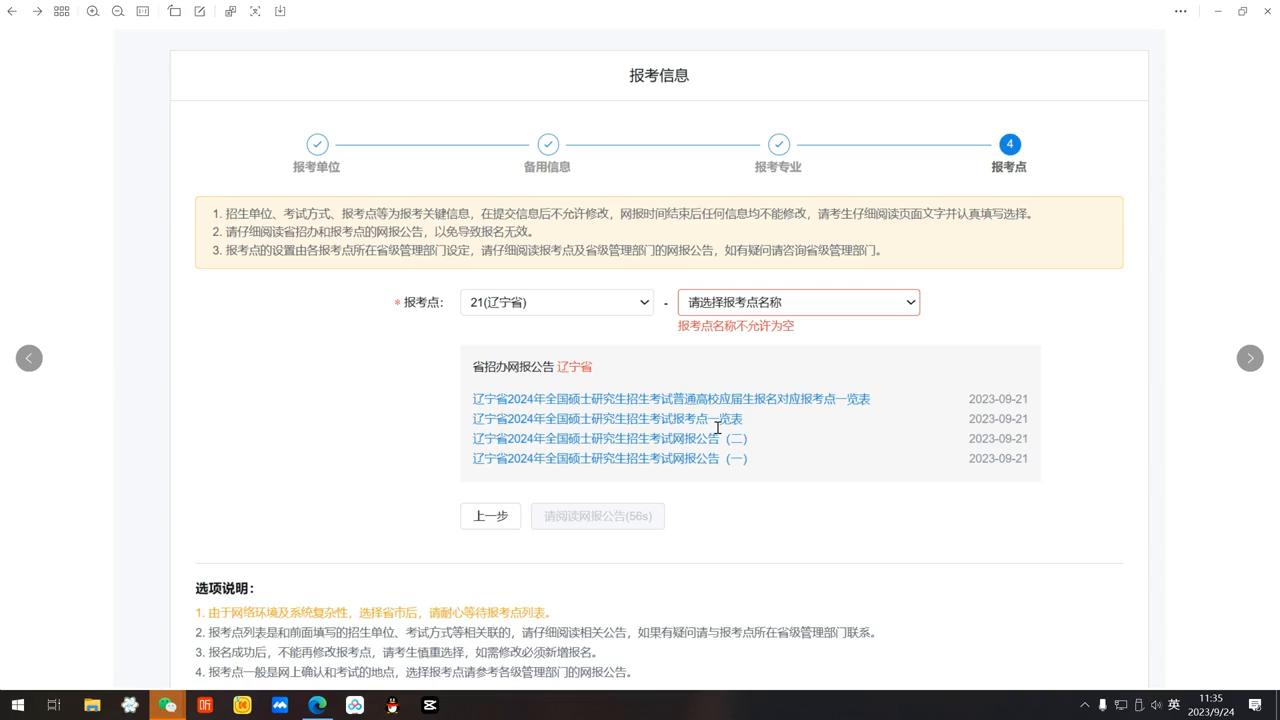The image size is (1280, 720).
Task: Click the 1:1 actual size icon
Action: click(144, 11)
